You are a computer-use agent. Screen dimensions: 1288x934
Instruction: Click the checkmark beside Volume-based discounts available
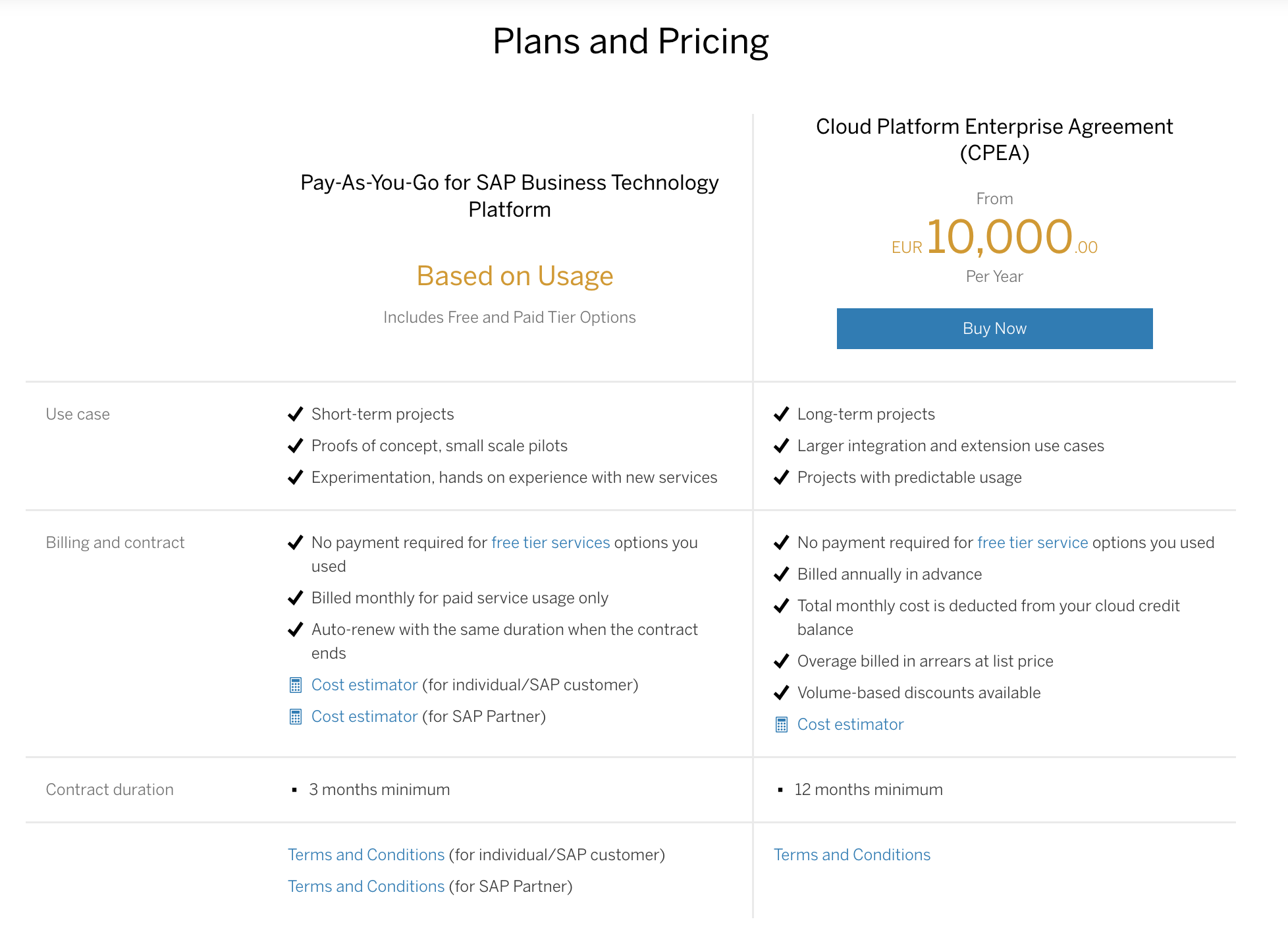point(782,693)
